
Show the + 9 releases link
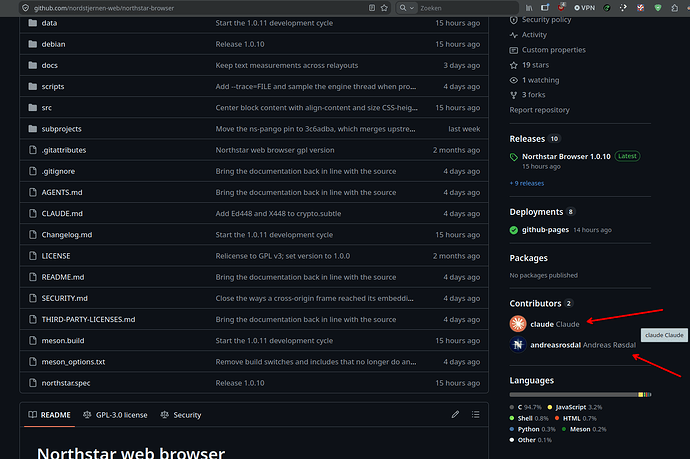pos(527,183)
